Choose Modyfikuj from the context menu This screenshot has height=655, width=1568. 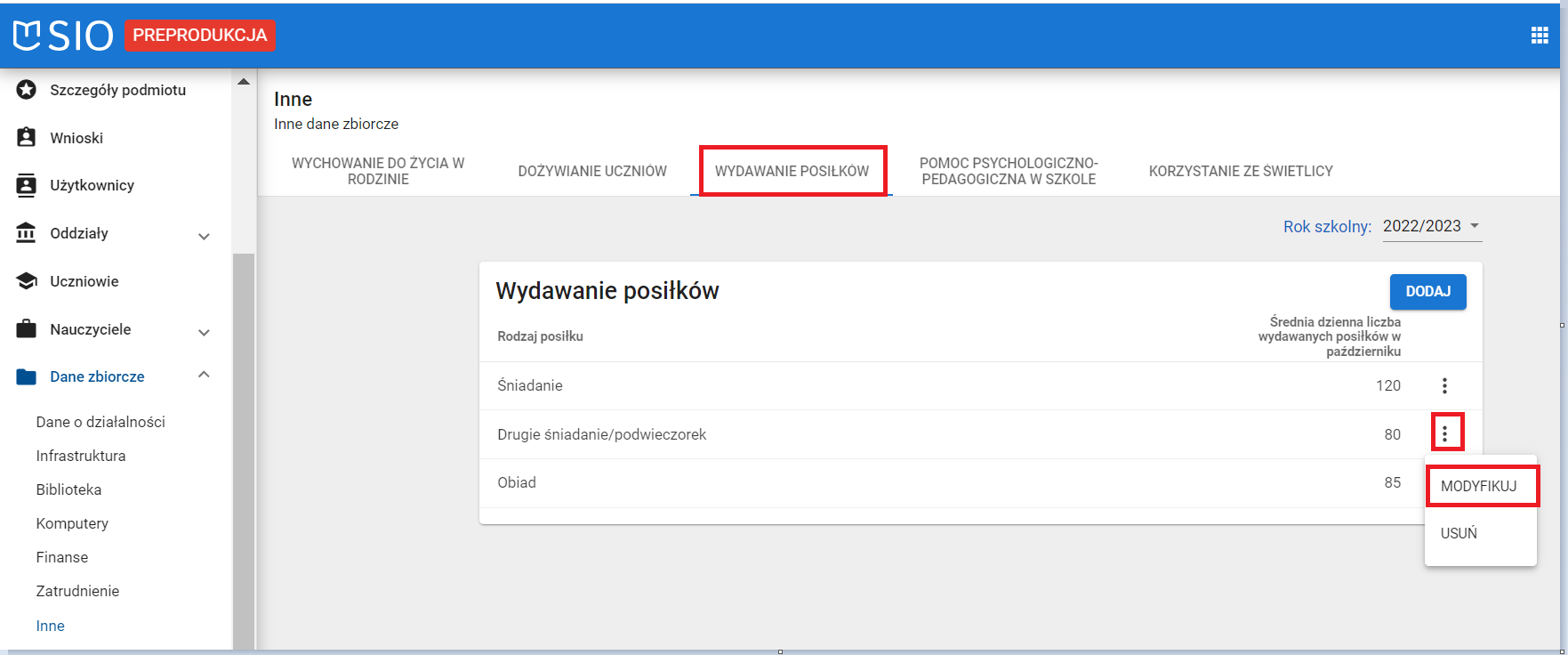(x=1480, y=486)
